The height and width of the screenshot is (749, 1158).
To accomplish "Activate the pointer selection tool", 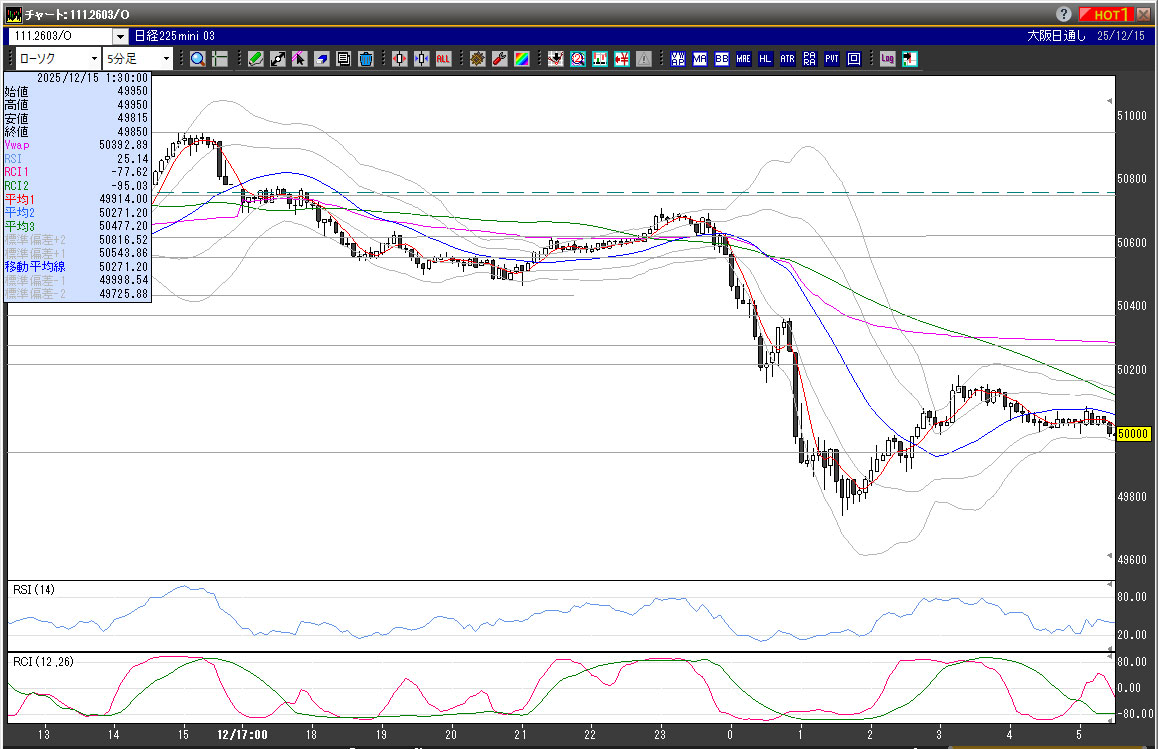I will point(299,59).
